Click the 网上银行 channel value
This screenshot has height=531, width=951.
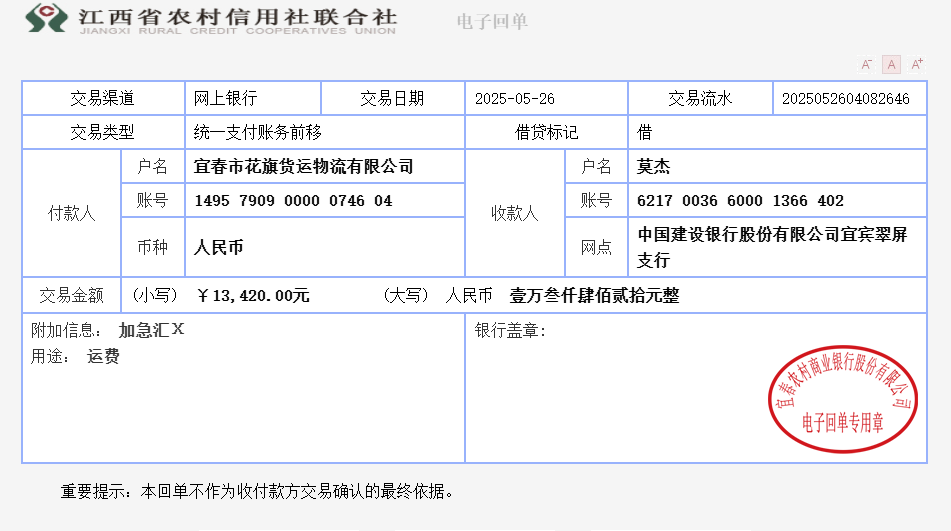pyautogui.click(x=226, y=98)
